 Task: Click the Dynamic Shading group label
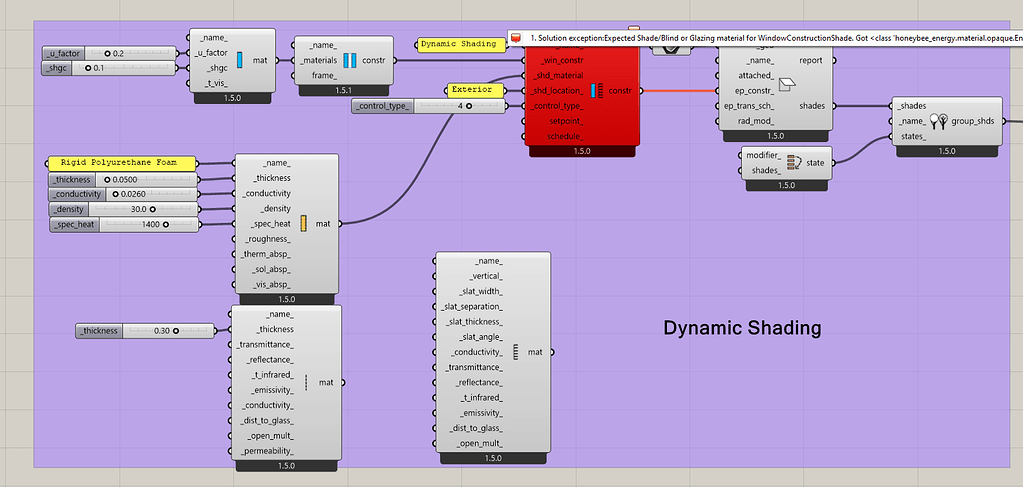(x=742, y=328)
